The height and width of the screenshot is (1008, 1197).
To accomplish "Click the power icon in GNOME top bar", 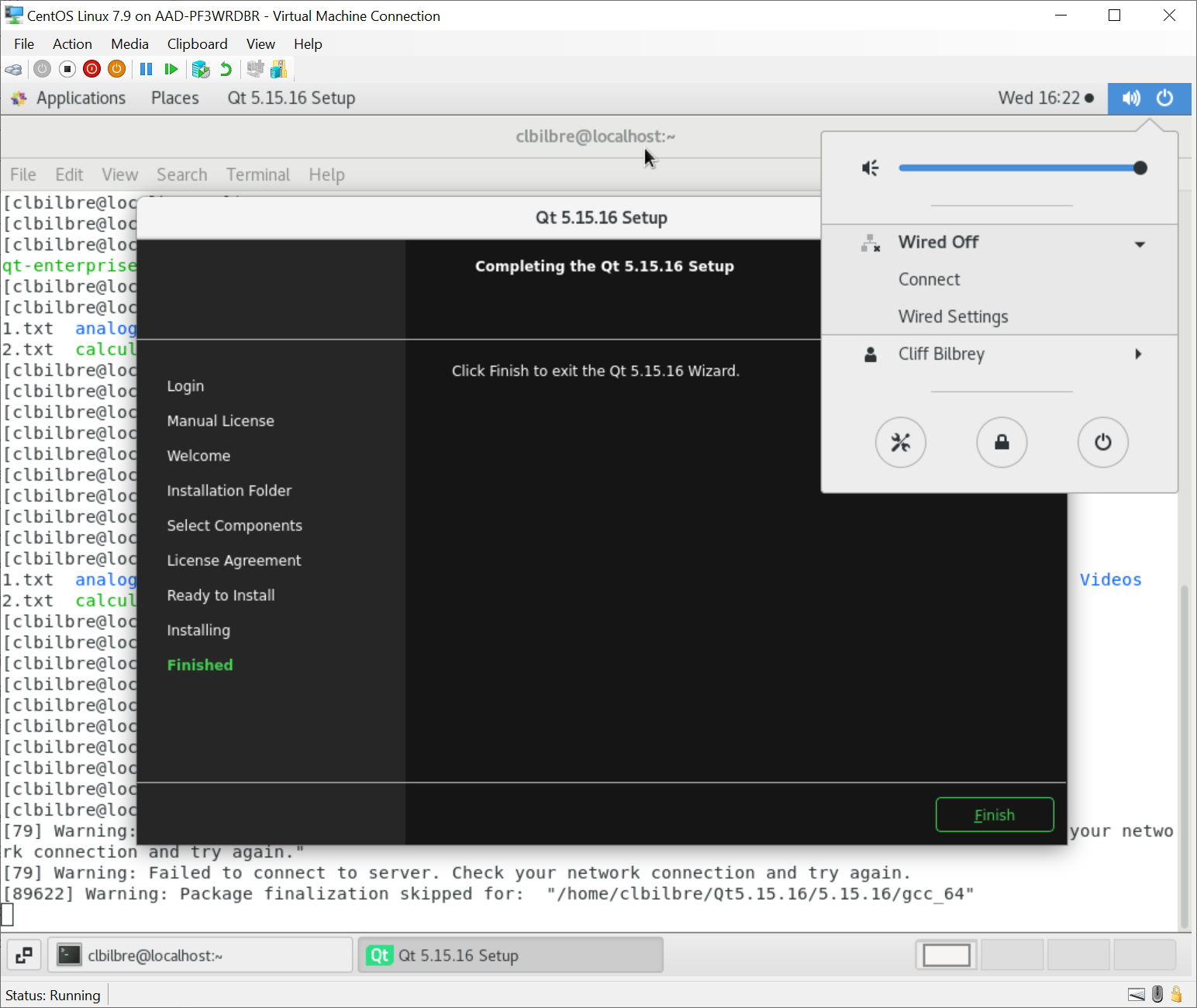I will [1164, 98].
